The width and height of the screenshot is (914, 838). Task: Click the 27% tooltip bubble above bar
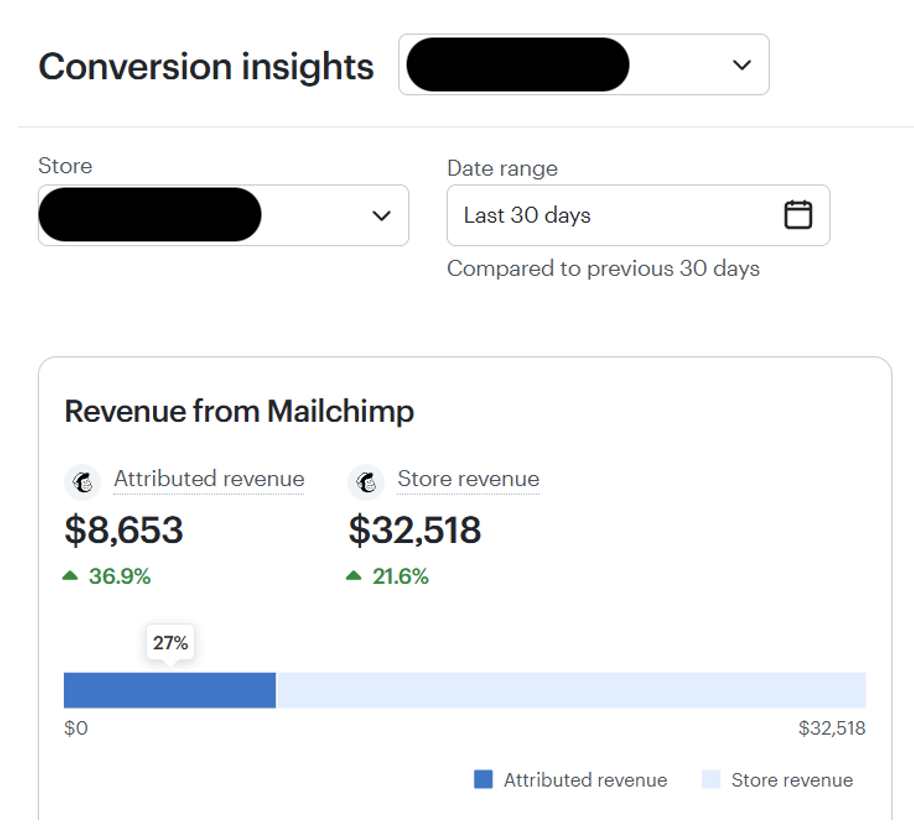(170, 643)
